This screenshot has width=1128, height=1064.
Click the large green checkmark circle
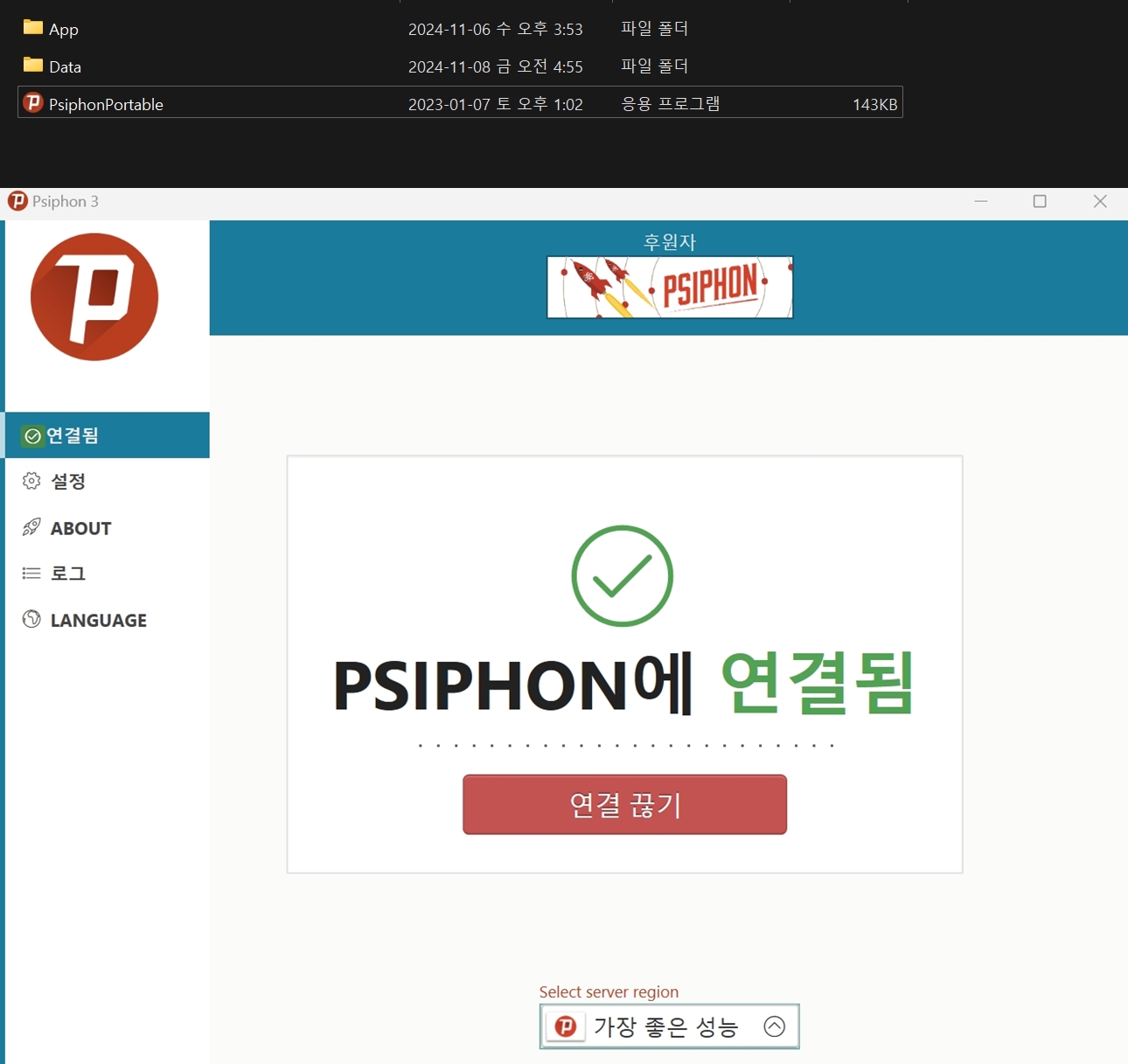(x=623, y=576)
